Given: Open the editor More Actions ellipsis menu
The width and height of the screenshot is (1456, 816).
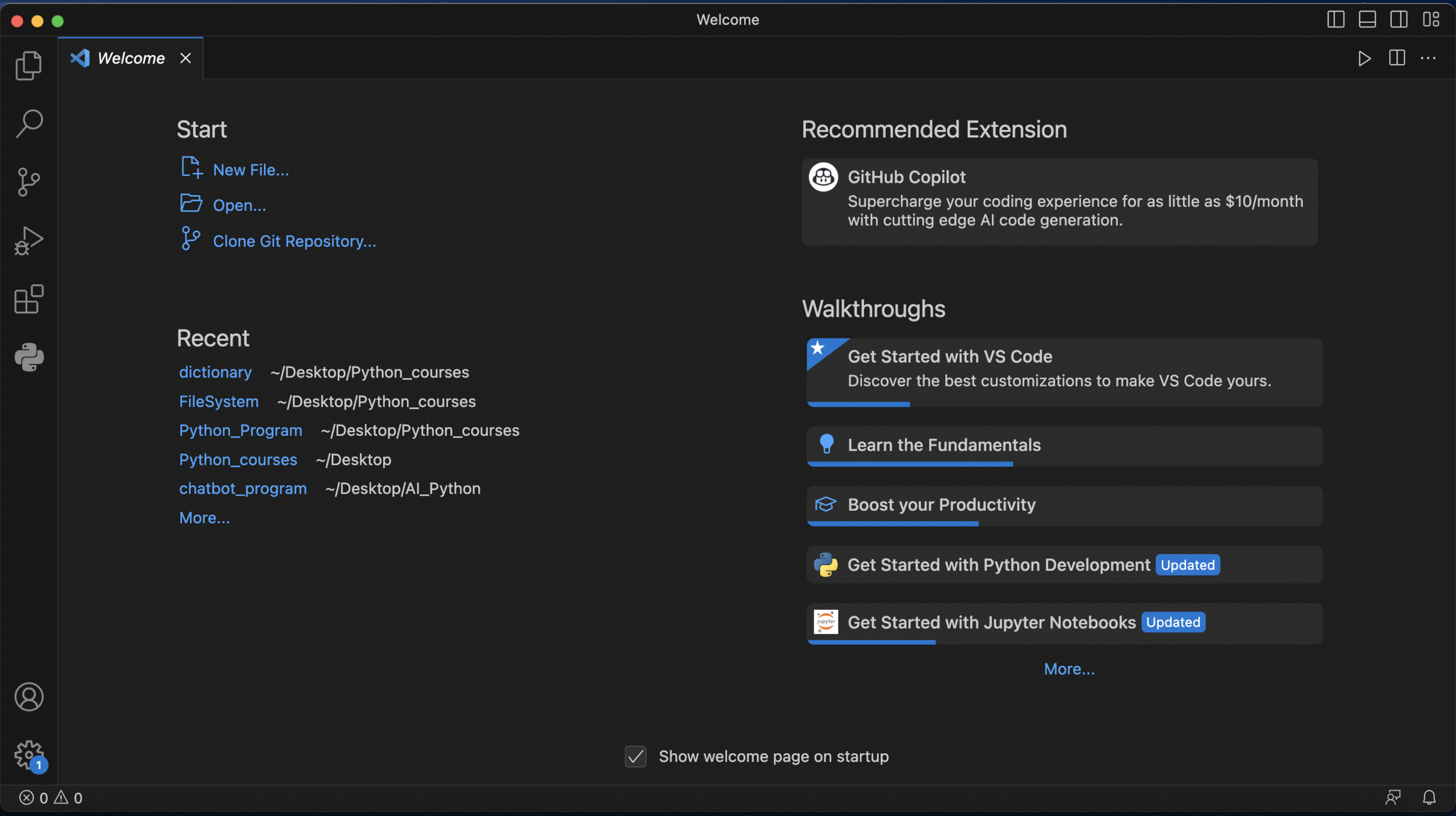Looking at the screenshot, I should click(x=1428, y=58).
